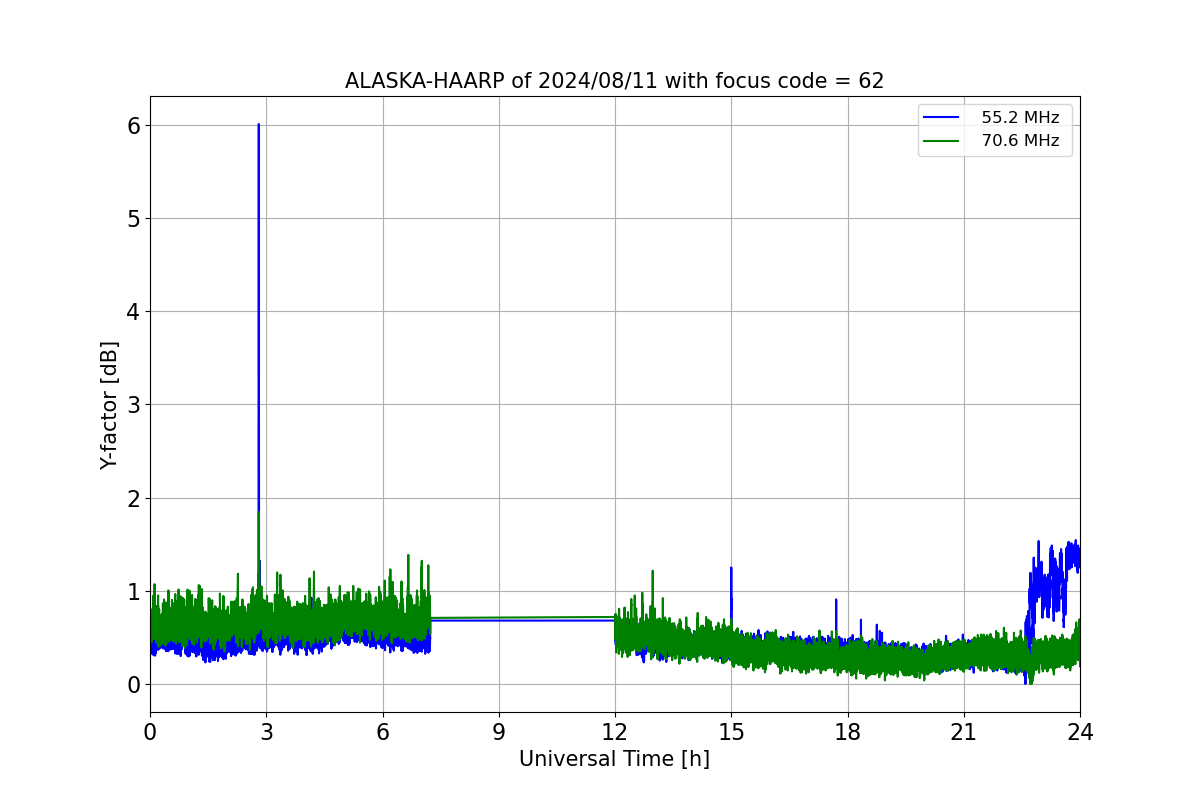Select the 70.6 MHz legend label
The image size is (1200, 800).
(1020, 141)
